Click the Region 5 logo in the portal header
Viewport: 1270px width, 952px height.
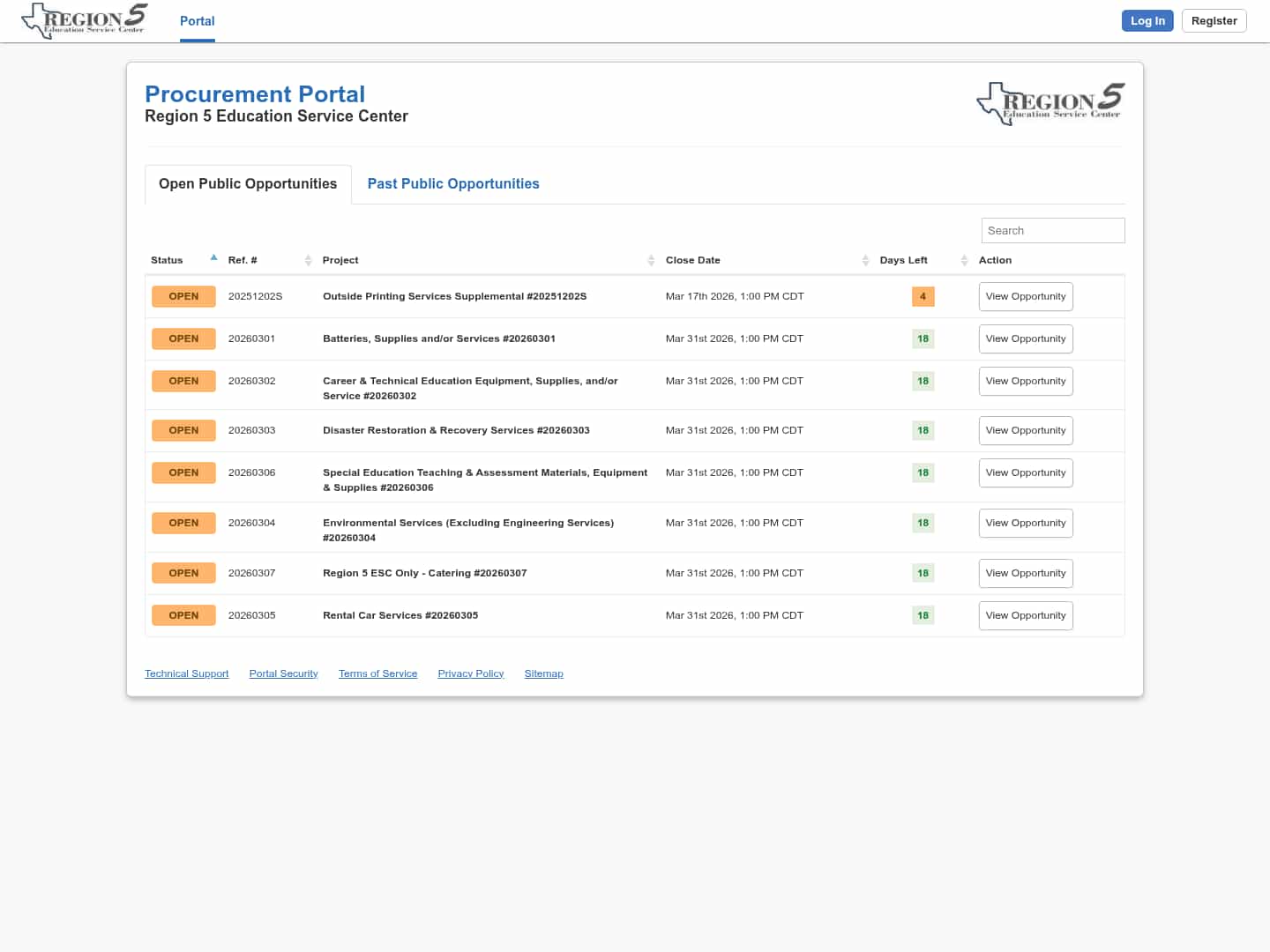point(1050,103)
